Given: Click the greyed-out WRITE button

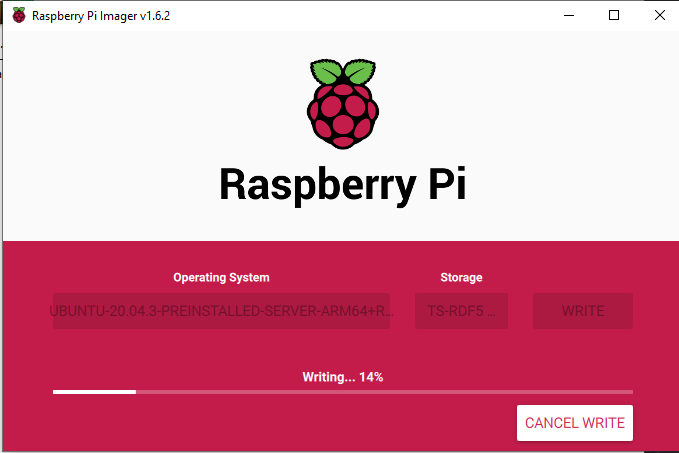Looking at the screenshot, I should (x=583, y=311).
